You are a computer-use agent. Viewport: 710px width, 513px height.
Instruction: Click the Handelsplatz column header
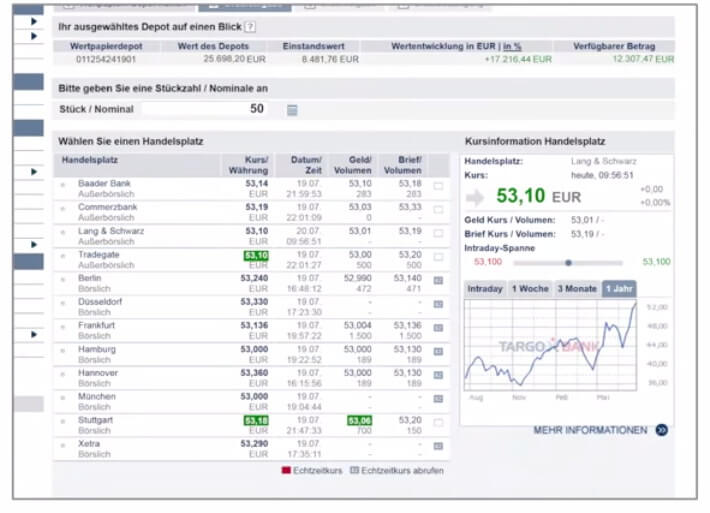click(x=90, y=160)
